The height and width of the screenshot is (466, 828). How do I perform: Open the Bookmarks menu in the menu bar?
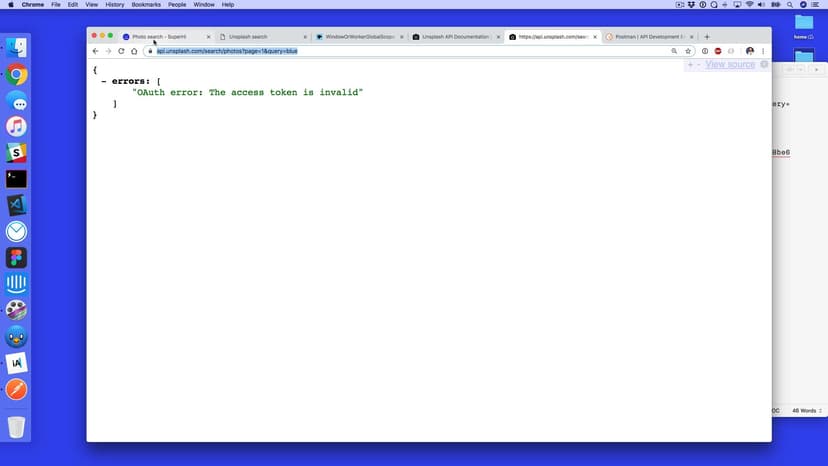point(146,5)
